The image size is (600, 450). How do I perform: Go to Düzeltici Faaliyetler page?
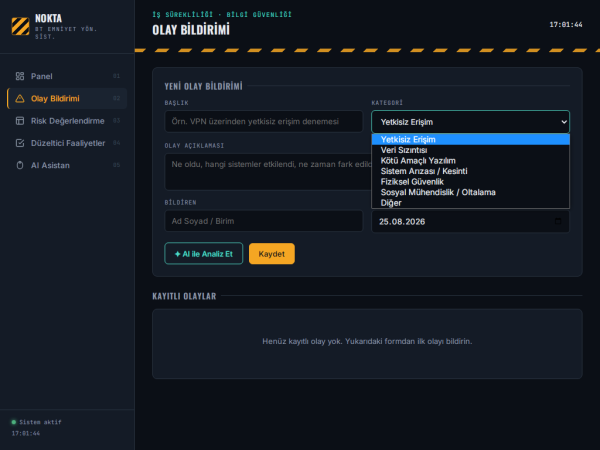(x=67, y=143)
